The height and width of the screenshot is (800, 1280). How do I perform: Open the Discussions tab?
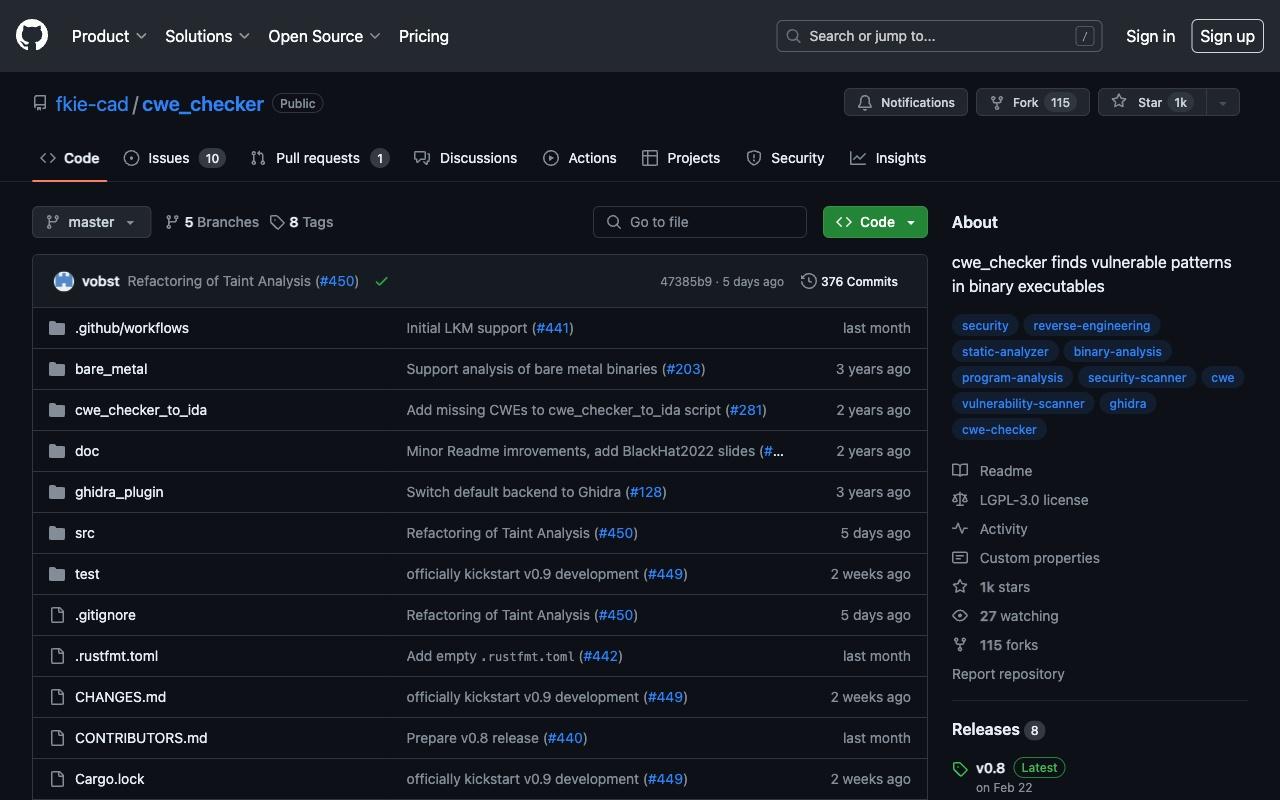(x=466, y=158)
